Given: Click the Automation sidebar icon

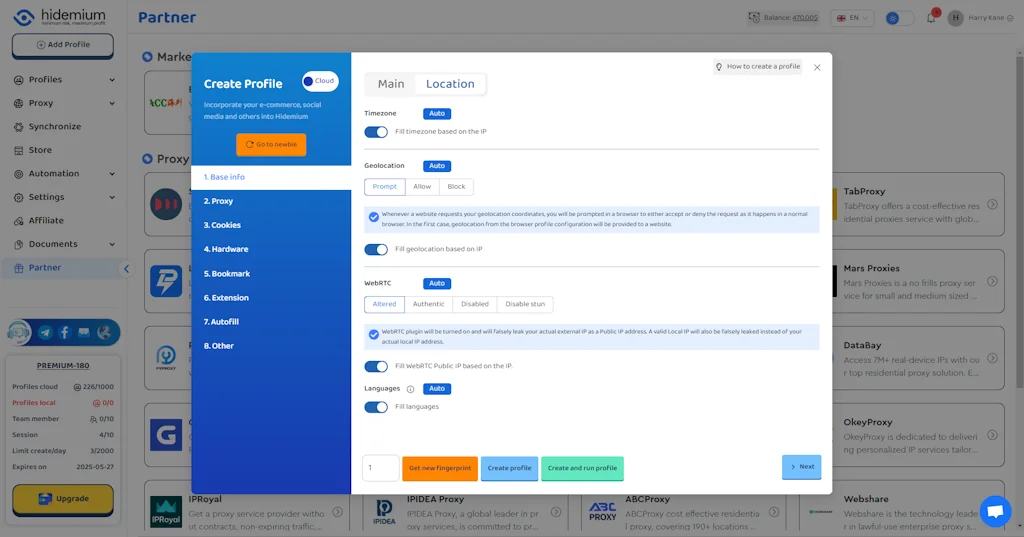Looking at the screenshot, I should pos(18,174).
